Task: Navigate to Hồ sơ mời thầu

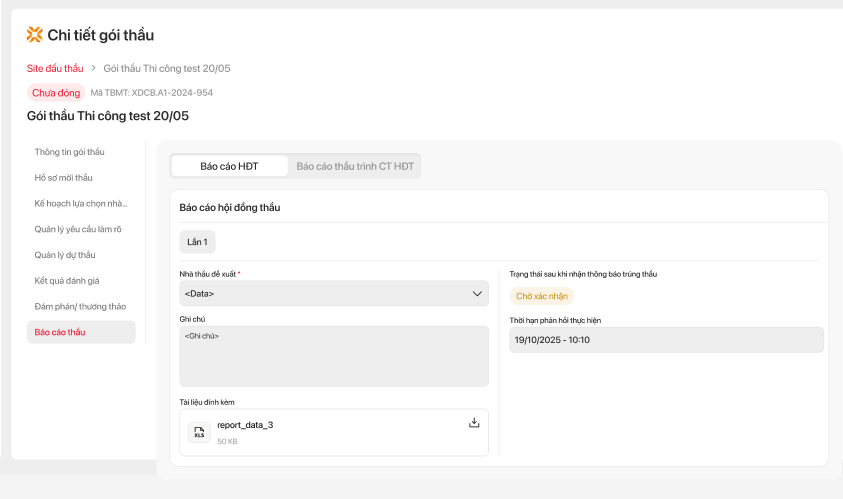Action: 63,178
